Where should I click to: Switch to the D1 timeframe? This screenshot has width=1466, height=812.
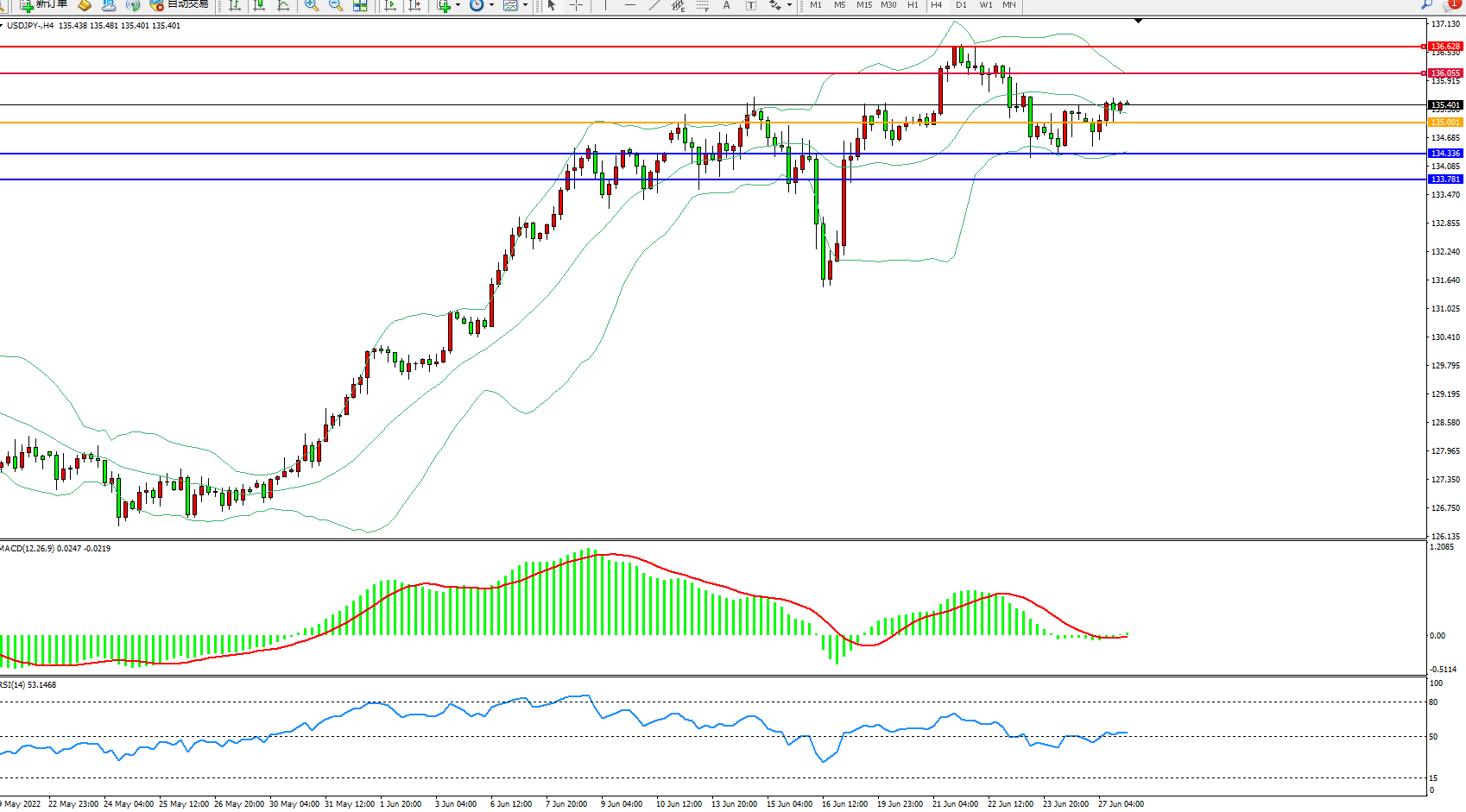coord(961,5)
